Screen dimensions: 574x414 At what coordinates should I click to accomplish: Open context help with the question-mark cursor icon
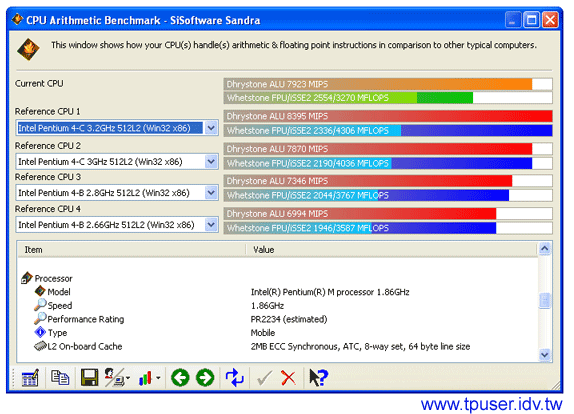click(318, 377)
